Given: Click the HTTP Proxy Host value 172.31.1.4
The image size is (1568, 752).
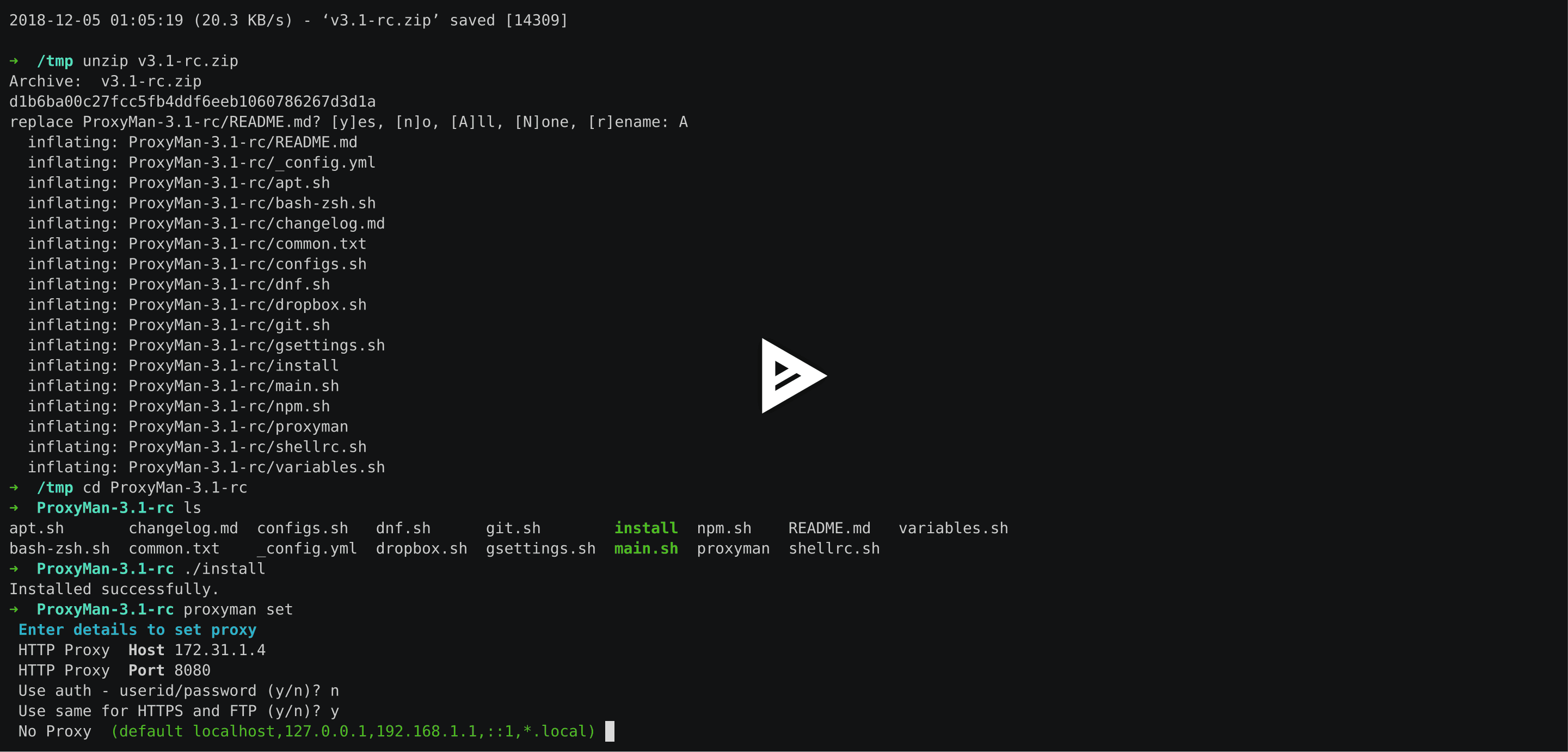Looking at the screenshot, I should click(219, 650).
